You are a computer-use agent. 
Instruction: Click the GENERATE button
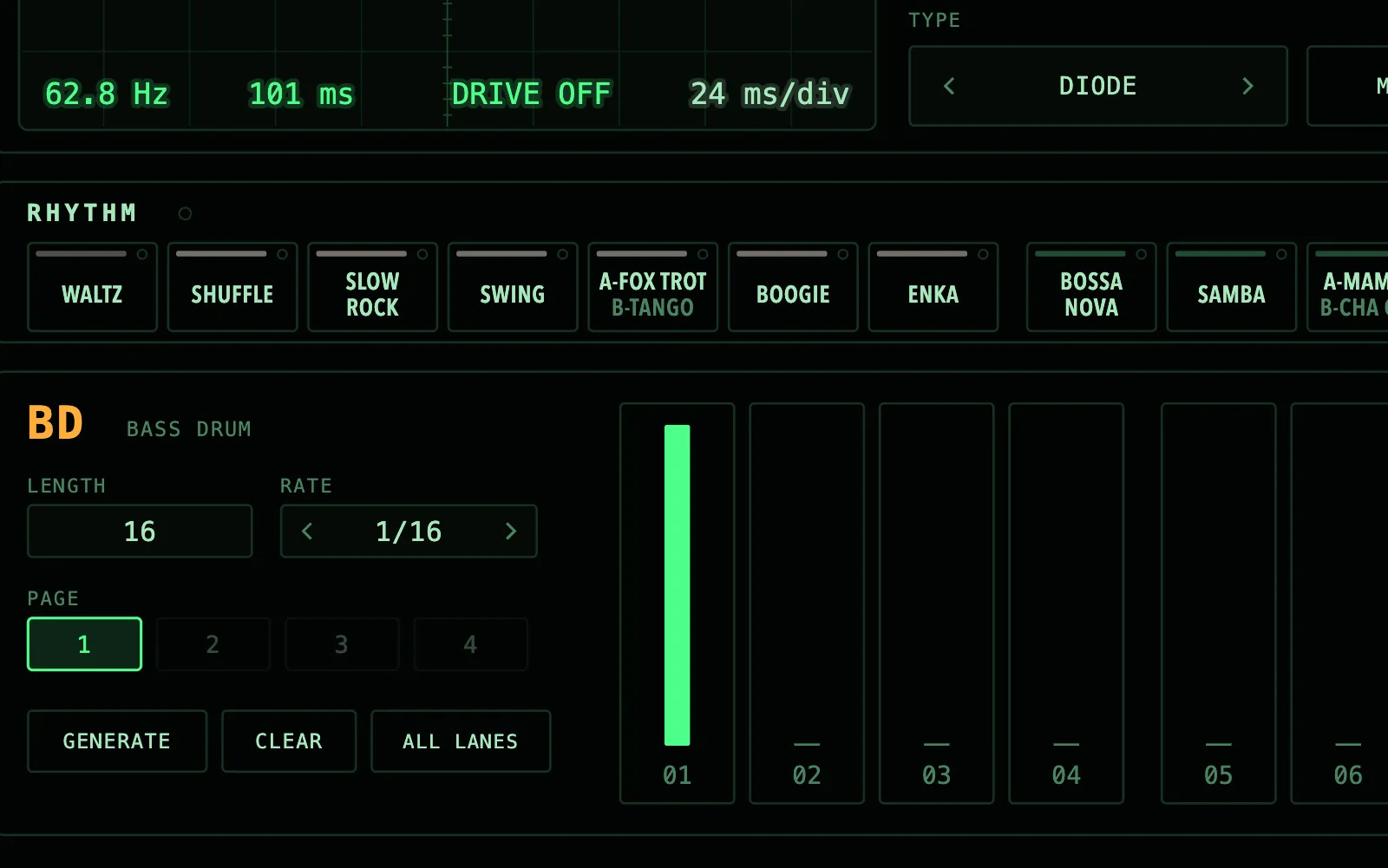tap(117, 741)
